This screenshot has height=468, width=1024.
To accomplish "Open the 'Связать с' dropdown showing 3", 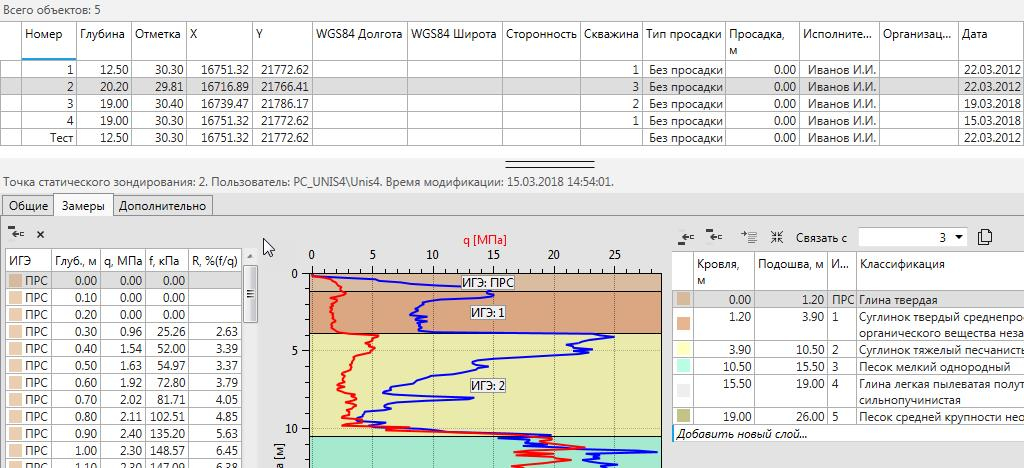I will click(960, 237).
